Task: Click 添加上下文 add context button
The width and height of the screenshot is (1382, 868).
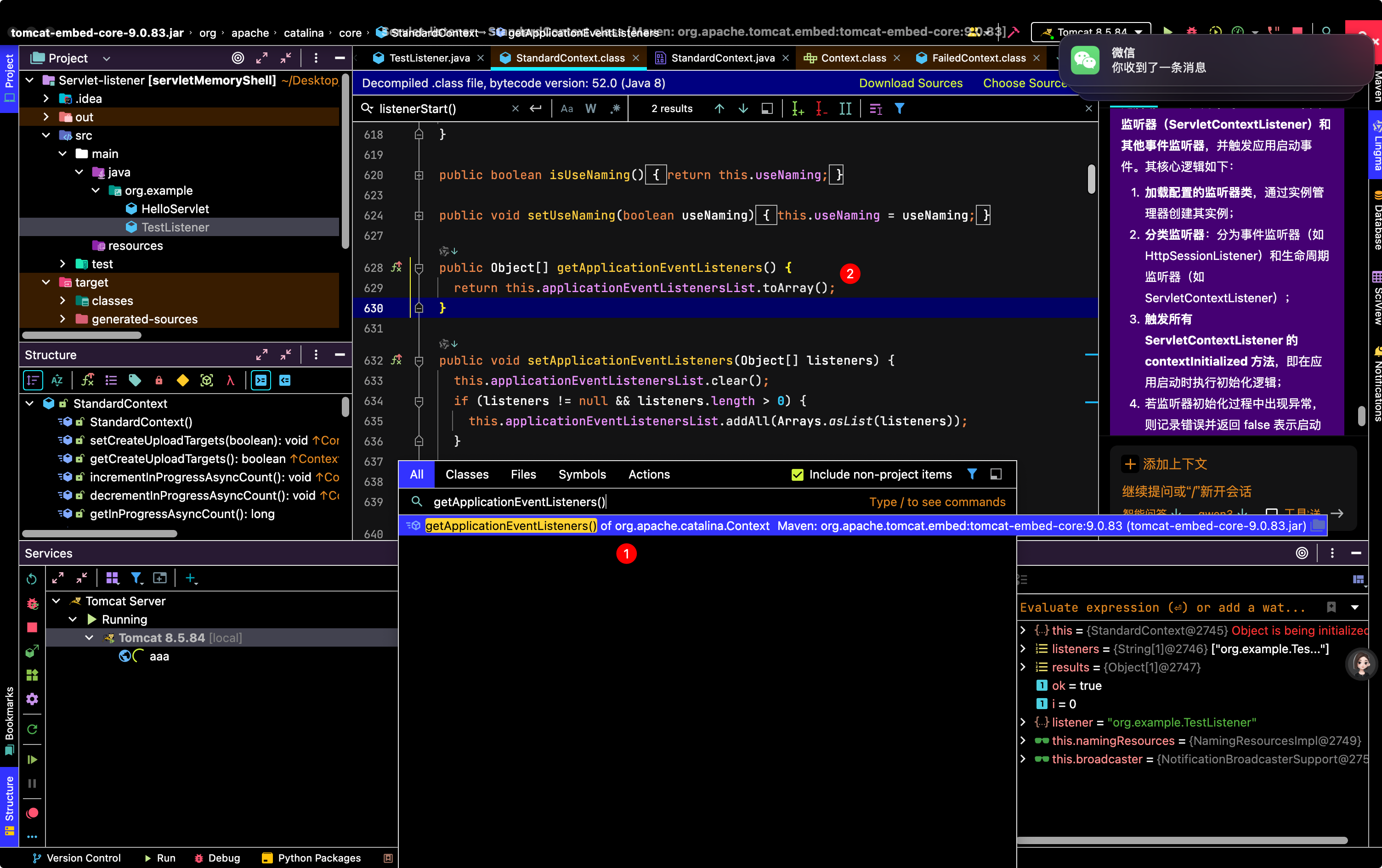Action: click(x=1165, y=464)
